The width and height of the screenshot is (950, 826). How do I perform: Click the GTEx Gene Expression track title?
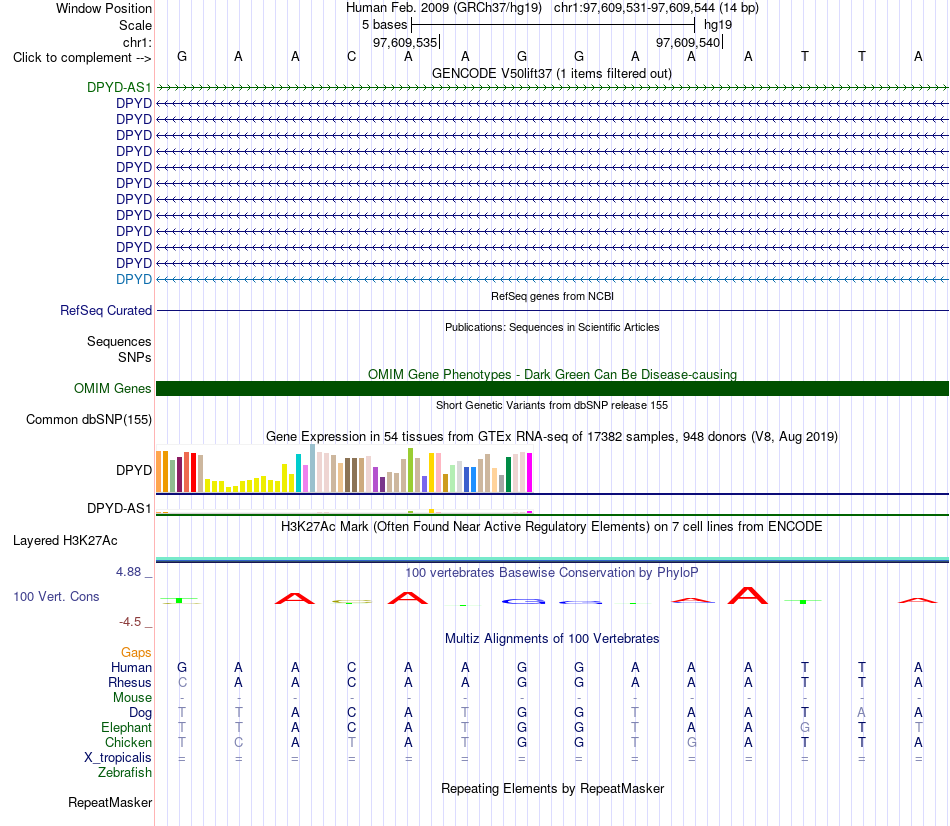(551, 436)
